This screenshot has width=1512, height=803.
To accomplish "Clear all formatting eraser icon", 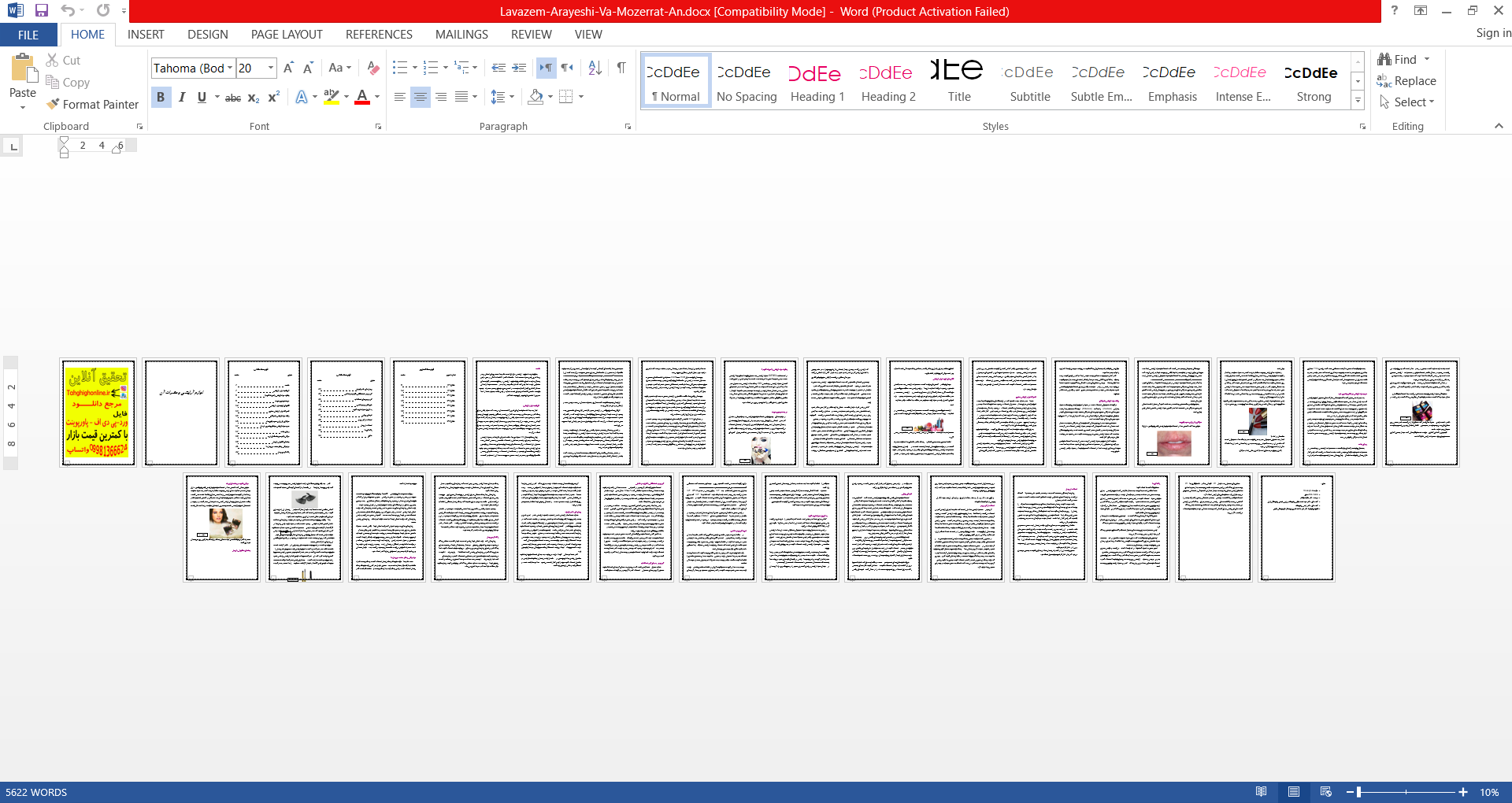I will (x=373, y=68).
